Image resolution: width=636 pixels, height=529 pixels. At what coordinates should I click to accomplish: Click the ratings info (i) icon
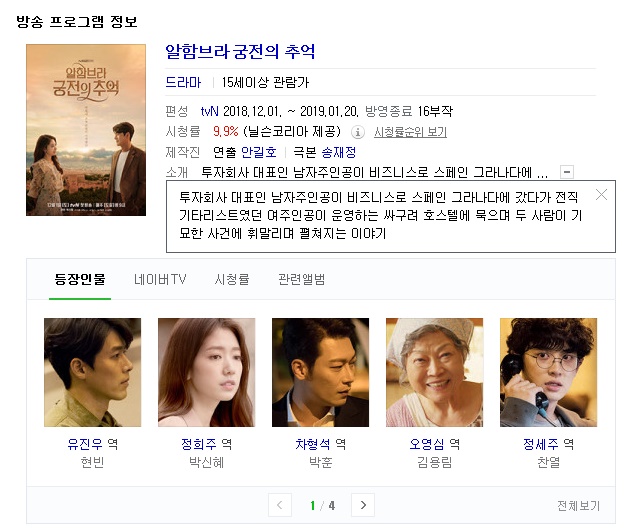click(357, 132)
